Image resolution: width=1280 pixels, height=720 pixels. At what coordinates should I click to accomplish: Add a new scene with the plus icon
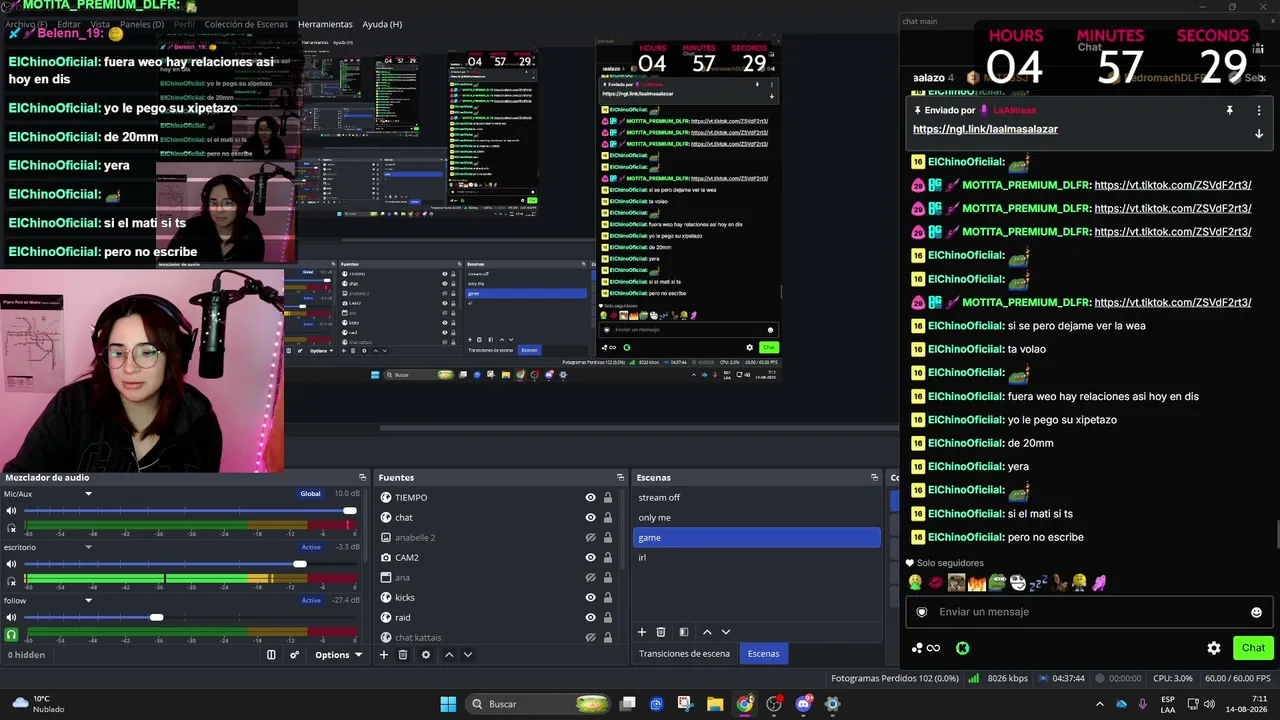tap(642, 632)
